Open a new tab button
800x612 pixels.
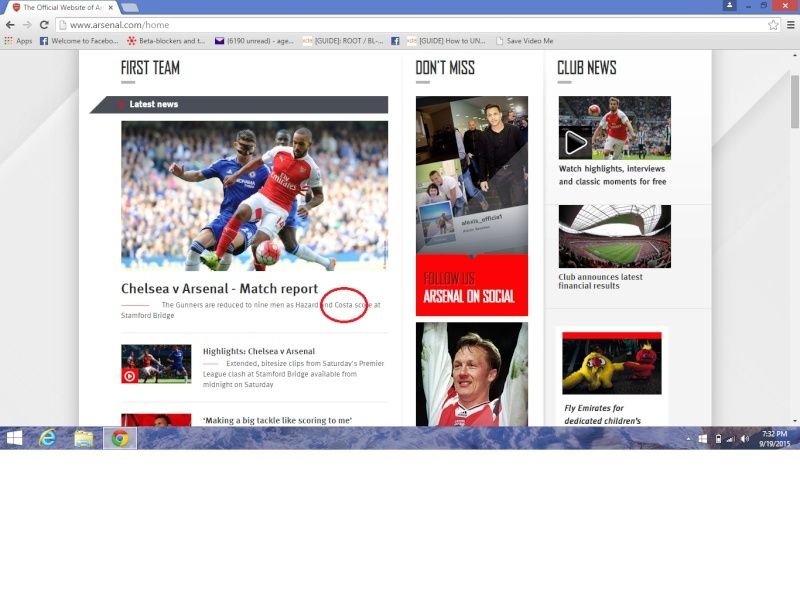point(130,8)
